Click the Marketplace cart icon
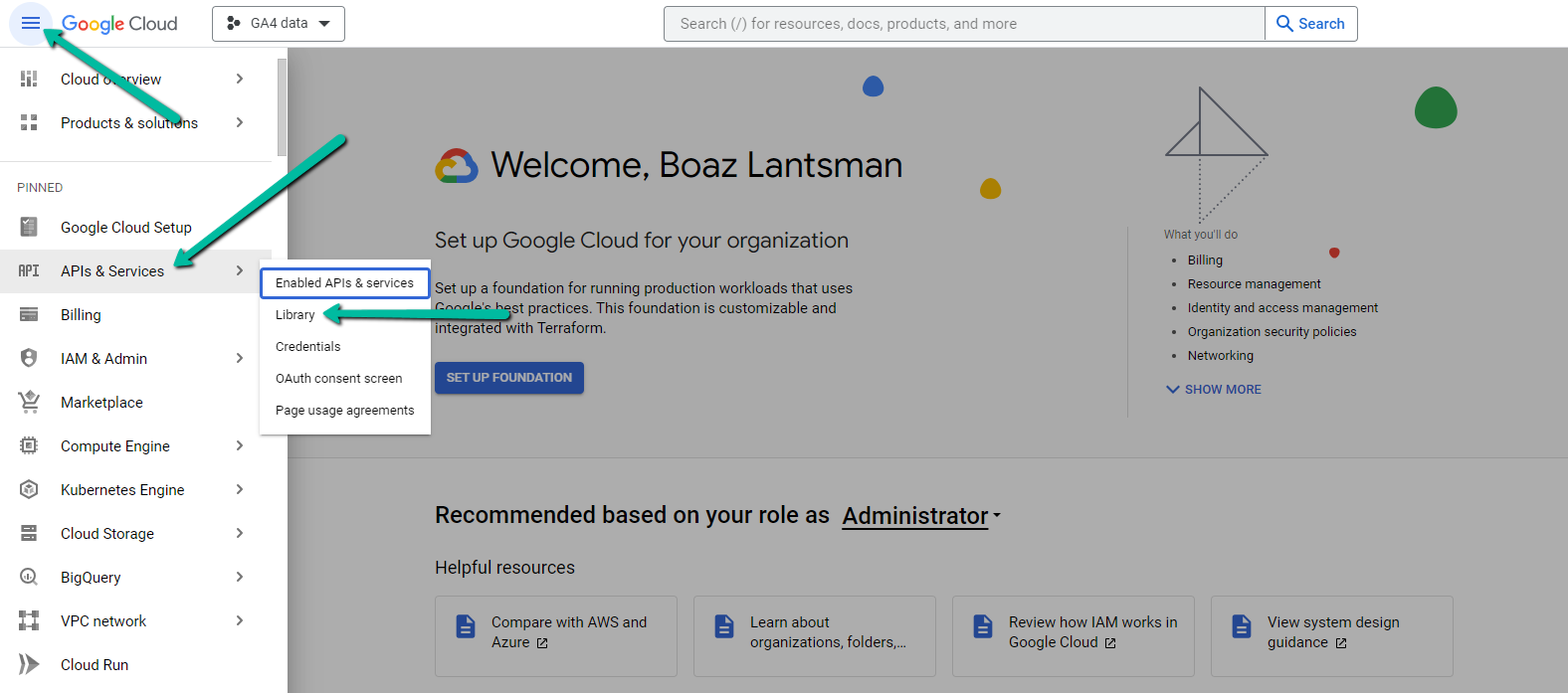Viewport: 1568px width, 693px height. pos(29,402)
